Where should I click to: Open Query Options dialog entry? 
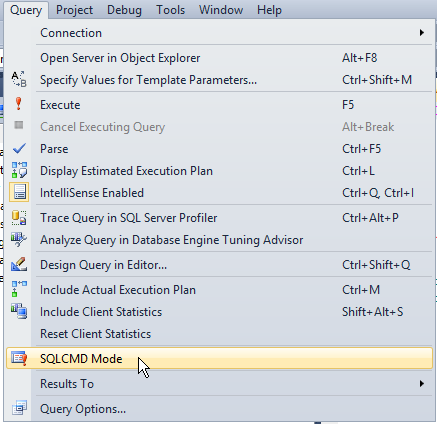click(219, 409)
